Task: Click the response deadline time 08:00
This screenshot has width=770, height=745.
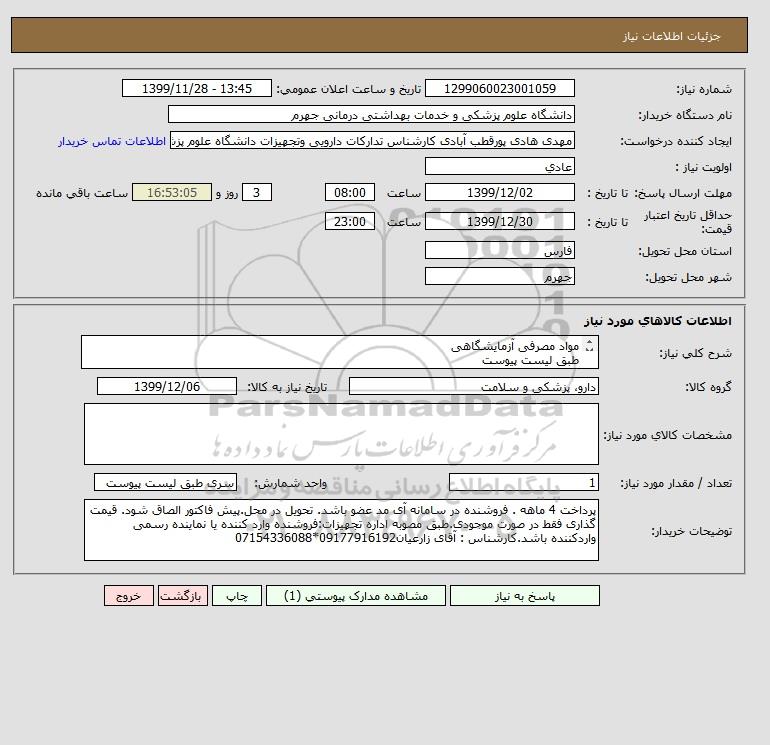Action: click(350, 193)
